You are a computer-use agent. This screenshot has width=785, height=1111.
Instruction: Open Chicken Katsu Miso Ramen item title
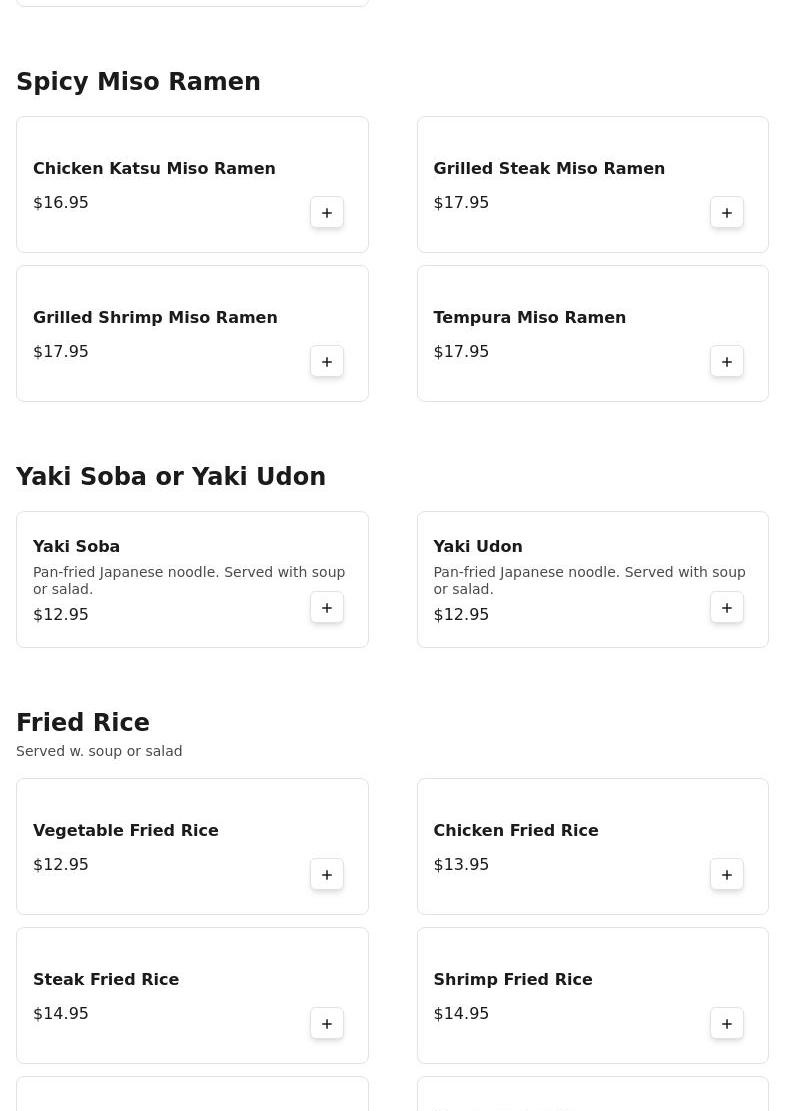point(154,169)
